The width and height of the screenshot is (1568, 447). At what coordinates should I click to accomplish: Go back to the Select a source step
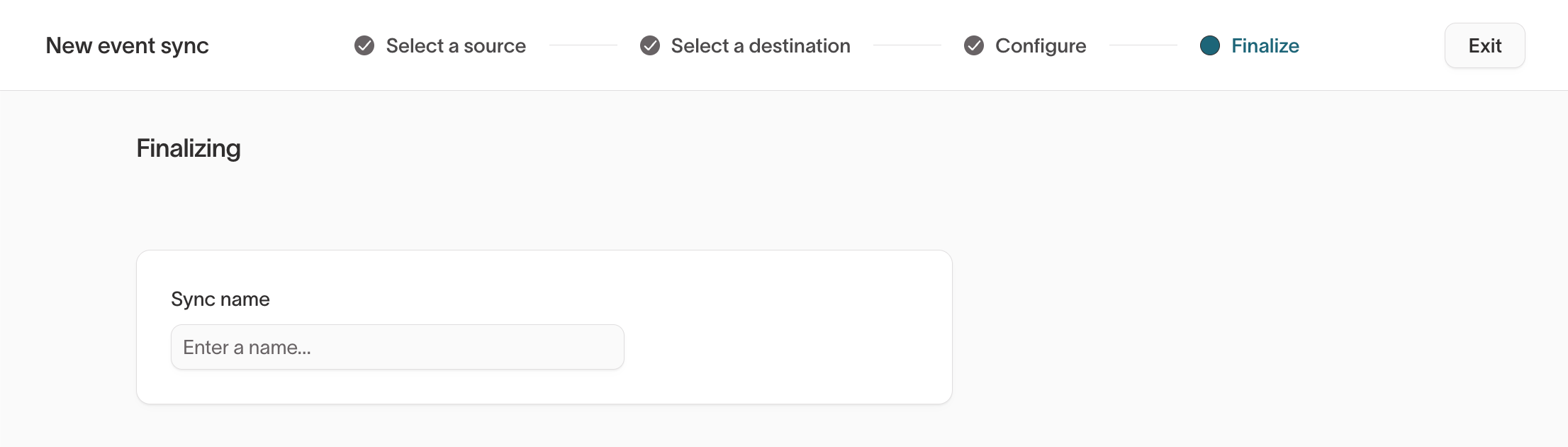456,45
